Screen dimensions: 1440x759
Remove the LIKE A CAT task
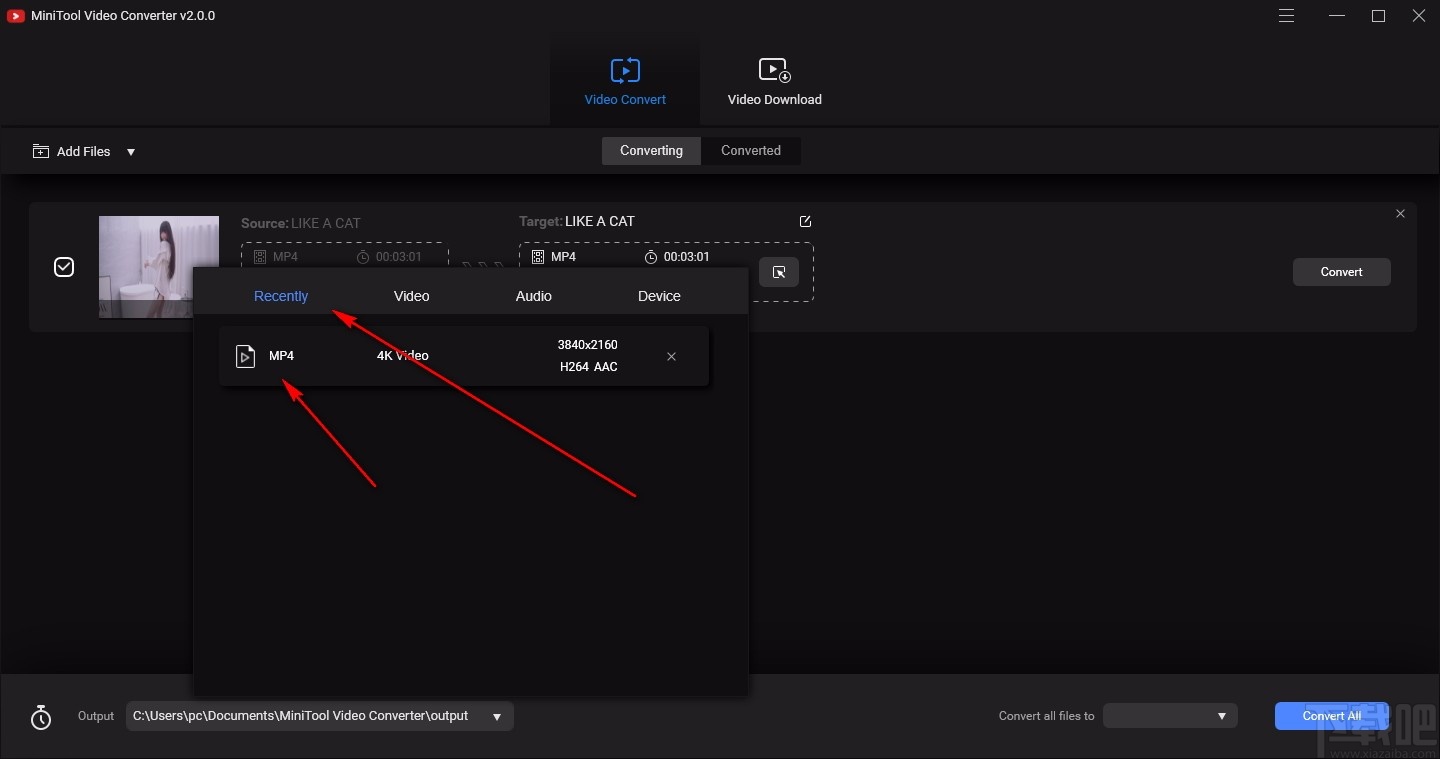pyautogui.click(x=1400, y=214)
